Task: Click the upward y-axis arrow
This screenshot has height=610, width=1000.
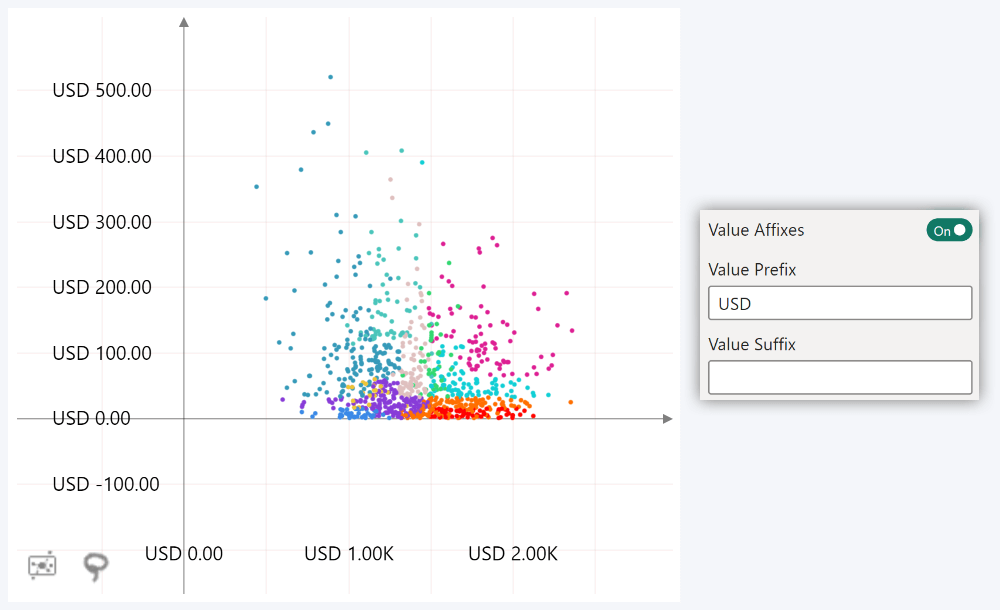Action: pyautogui.click(x=184, y=20)
